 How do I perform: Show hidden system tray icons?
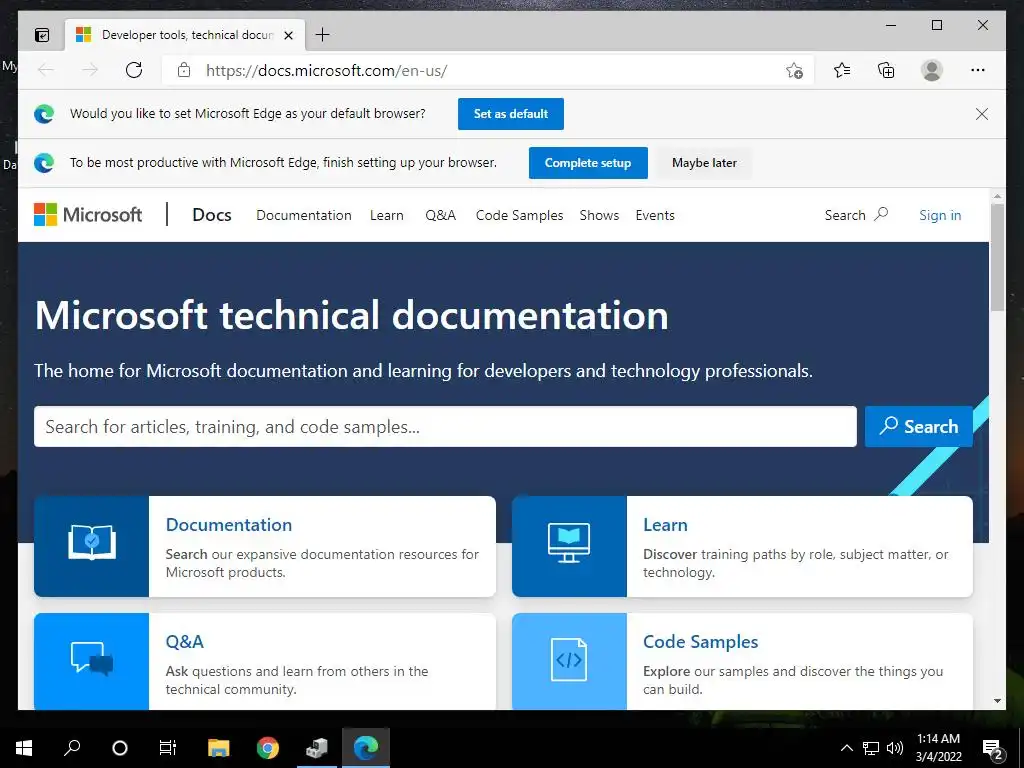click(x=846, y=748)
